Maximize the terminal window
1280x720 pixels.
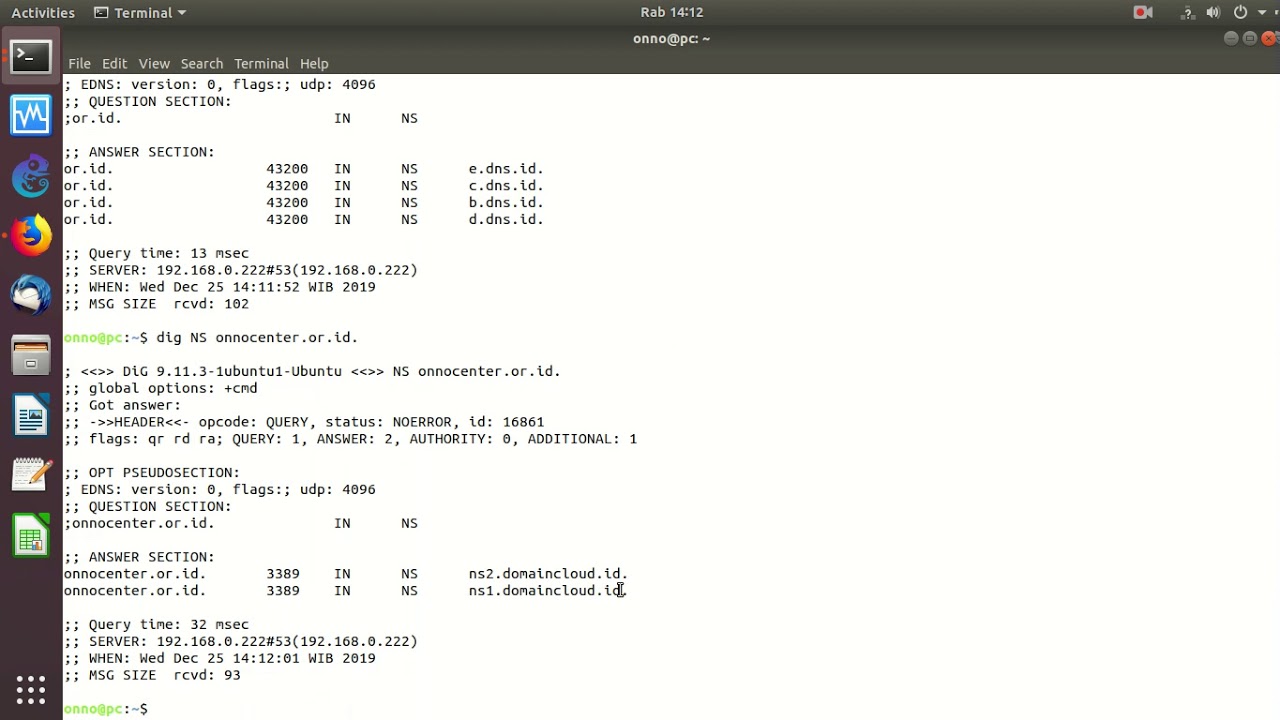[1250, 38]
